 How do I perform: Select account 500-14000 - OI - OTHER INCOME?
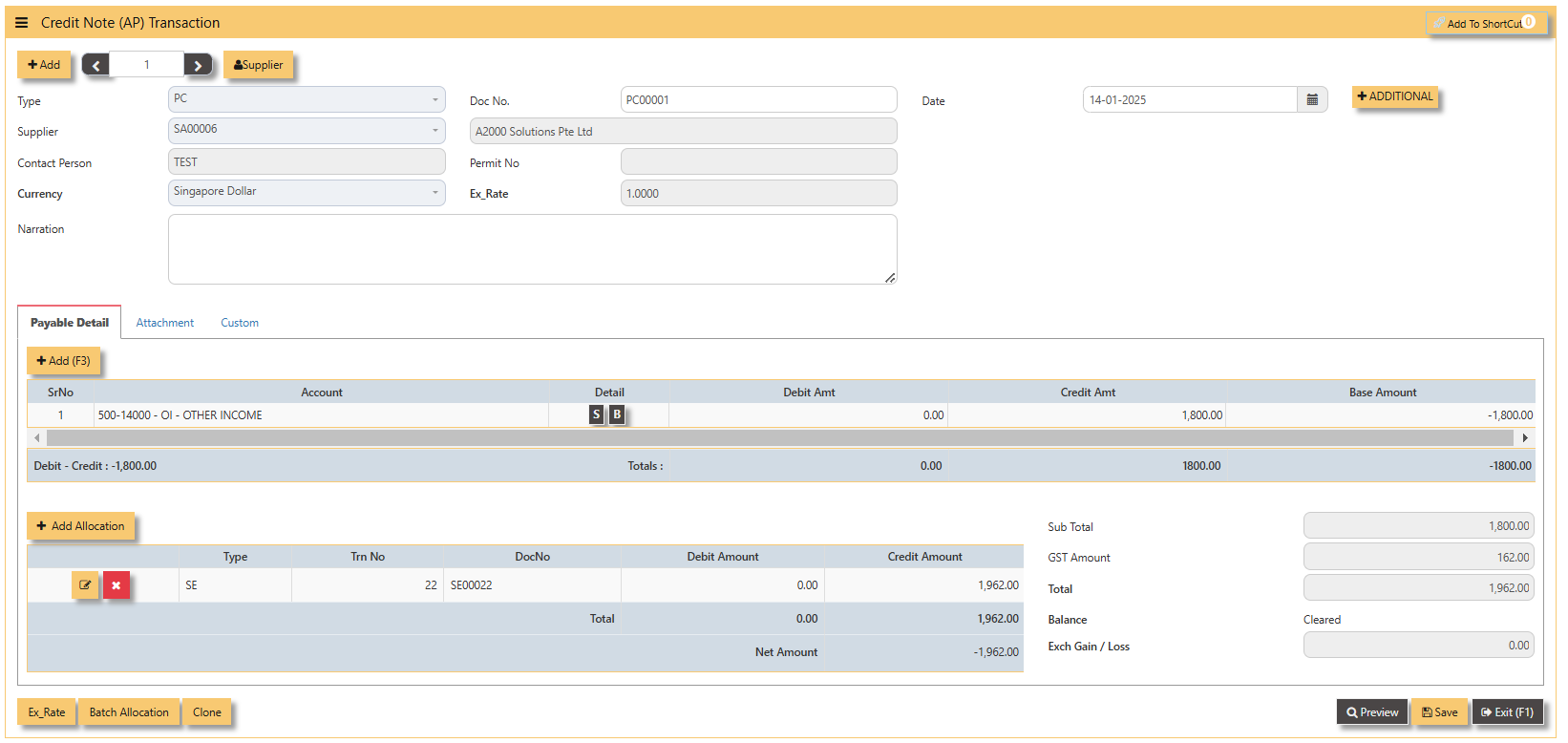(x=321, y=415)
